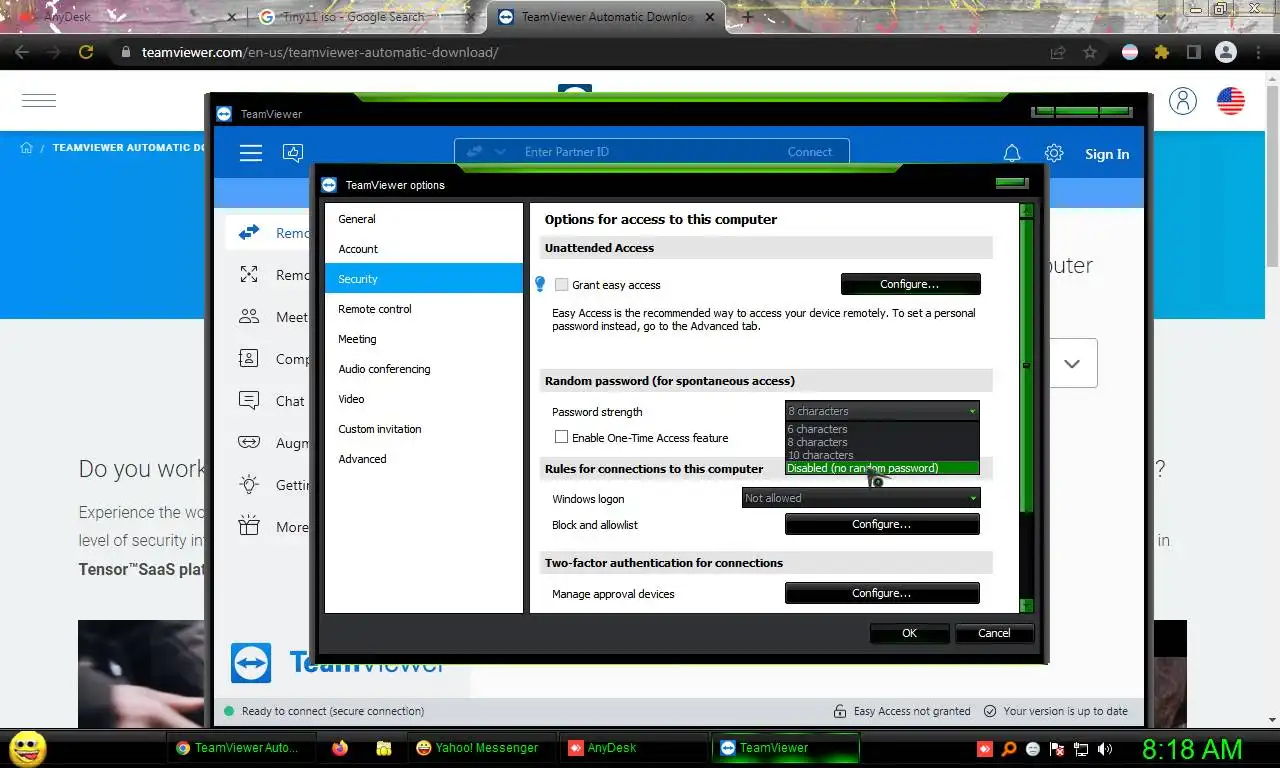
Task: Click the Chrome side panel icon
Action: coord(1193,52)
